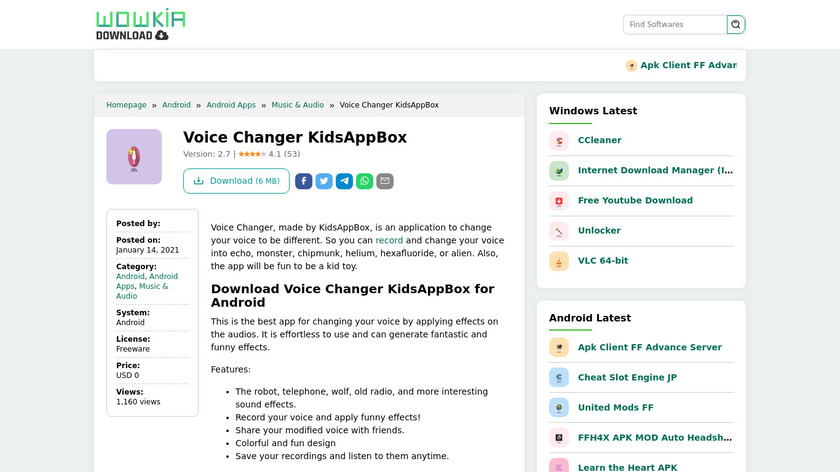Click the United Mods FF icon
Viewport: 840px width, 472px height.
point(559,407)
